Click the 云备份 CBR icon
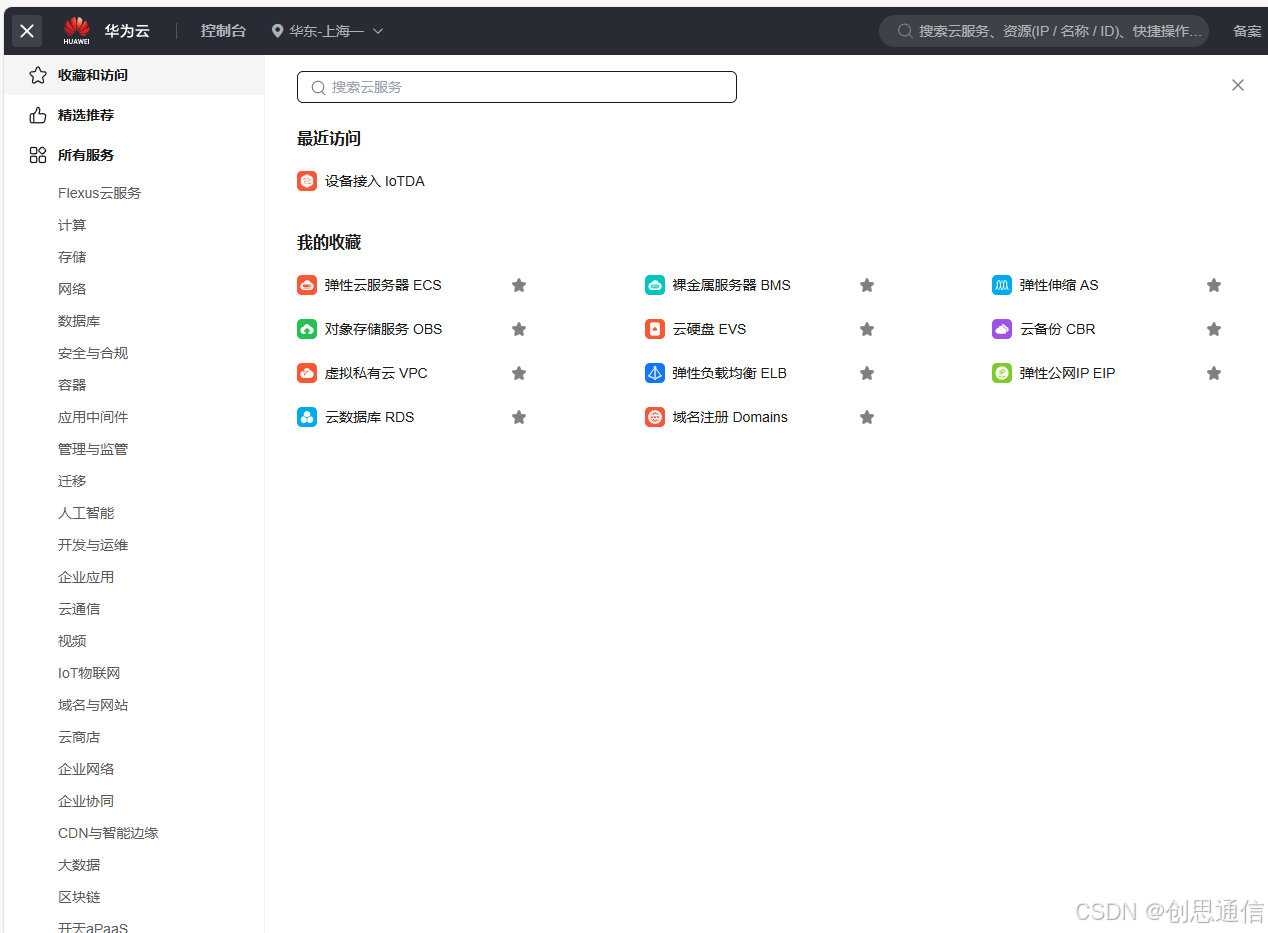This screenshot has width=1268, height=933. [x=1002, y=329]
